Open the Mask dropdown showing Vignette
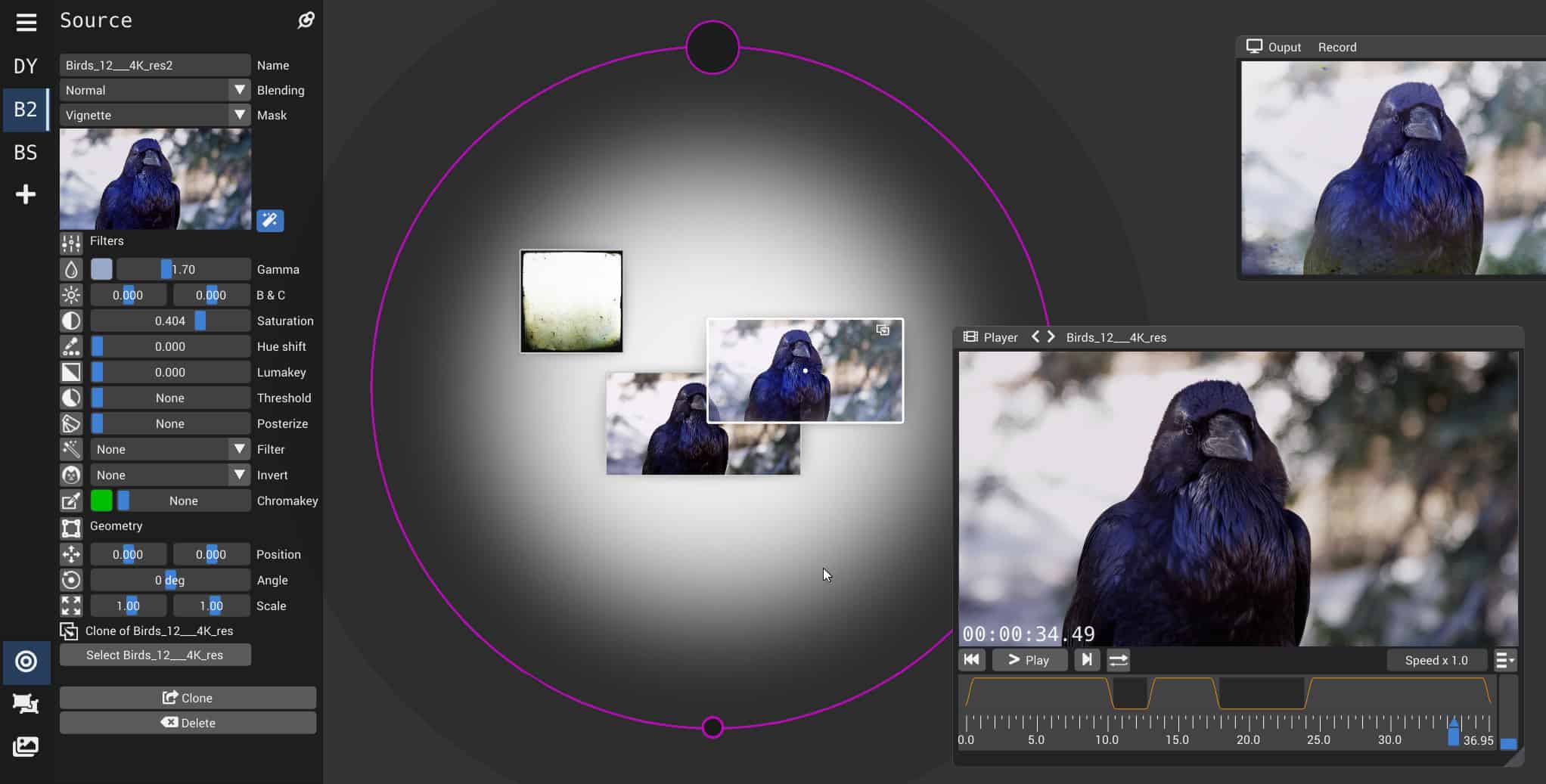Viewport: 1546px width, 784px height. [x=155, y=115]
